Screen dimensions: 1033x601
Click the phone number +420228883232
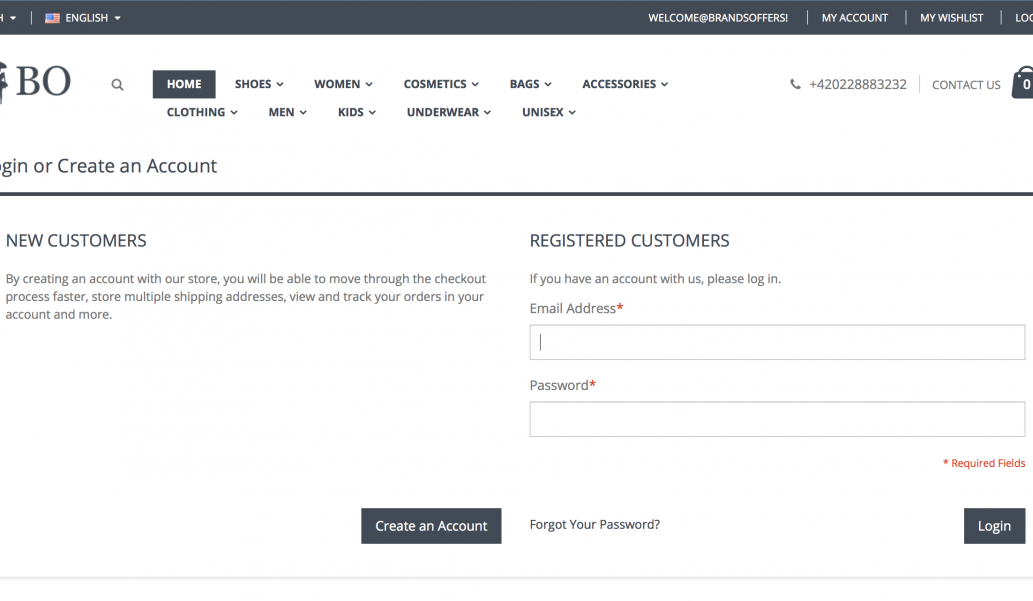click(x=857, y=84)
